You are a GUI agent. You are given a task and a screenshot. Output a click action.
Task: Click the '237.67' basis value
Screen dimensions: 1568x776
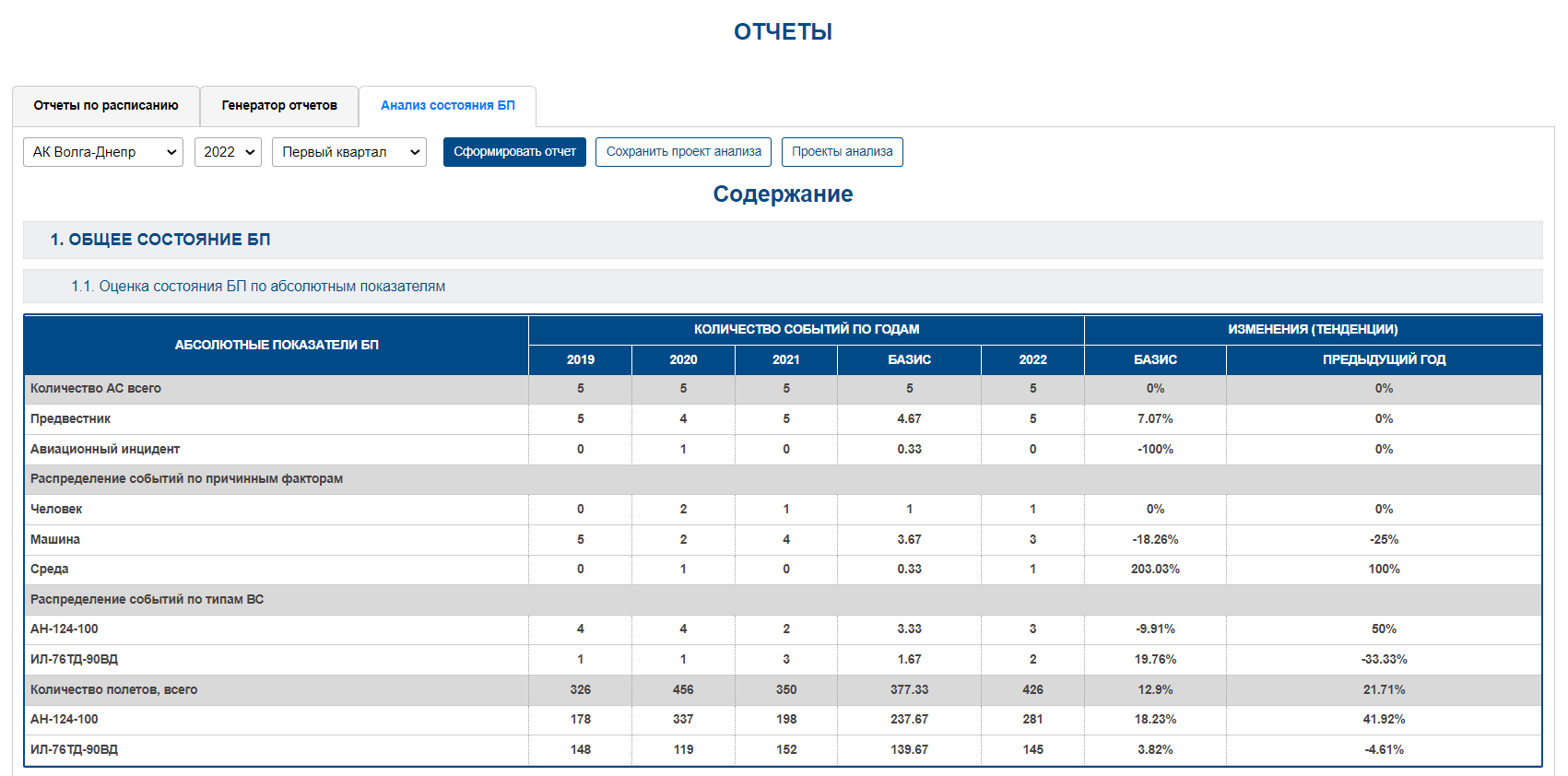[x=909, y=719]
